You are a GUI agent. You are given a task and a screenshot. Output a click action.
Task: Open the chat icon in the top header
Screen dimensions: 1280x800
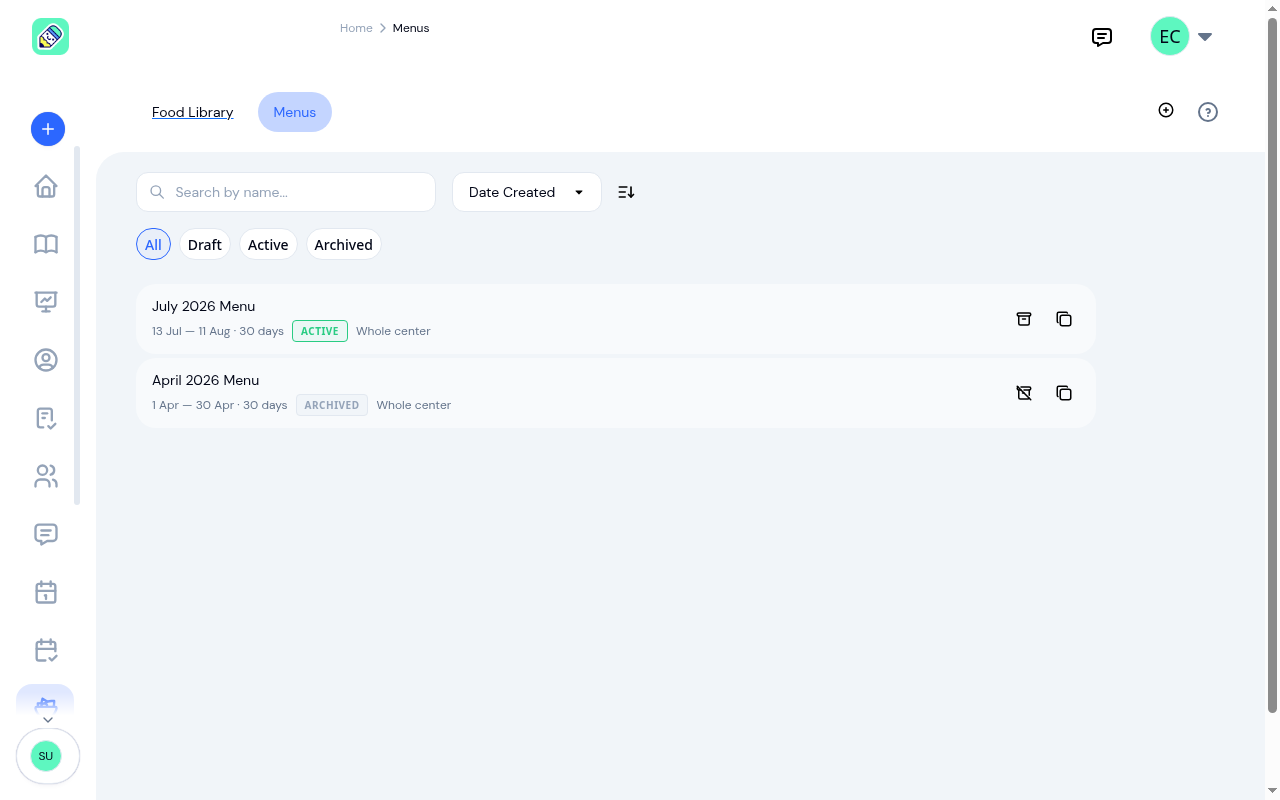tap(1102, 37)
